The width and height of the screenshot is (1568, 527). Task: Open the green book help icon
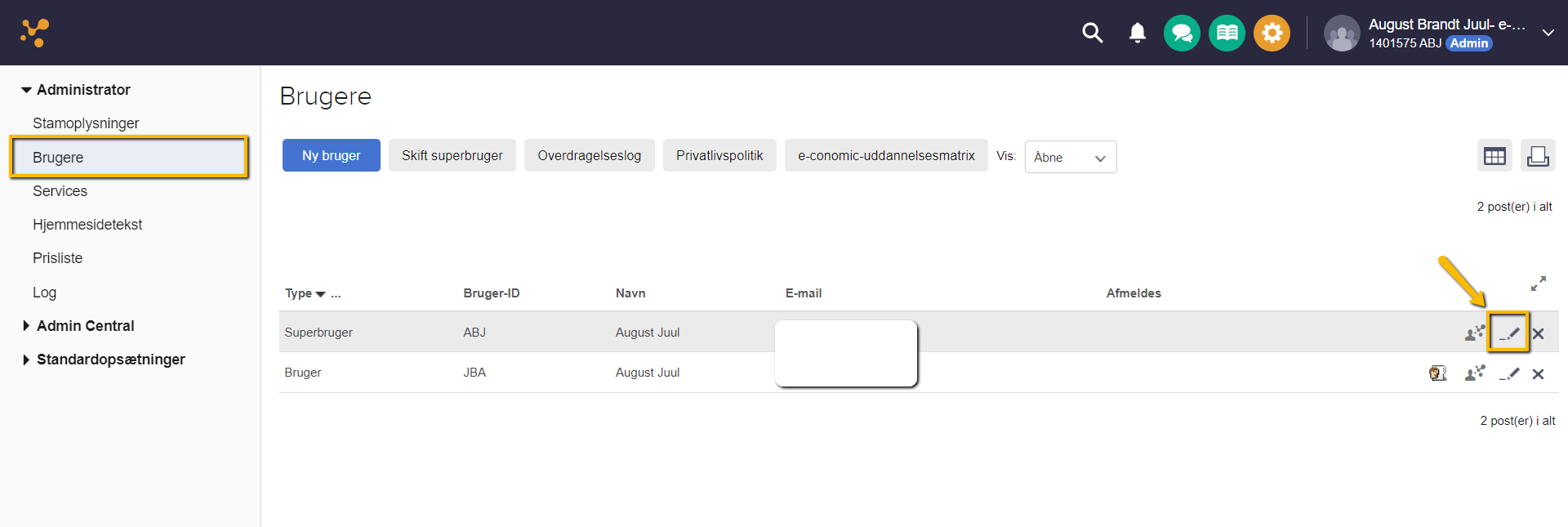click(x=1227, y=33)
